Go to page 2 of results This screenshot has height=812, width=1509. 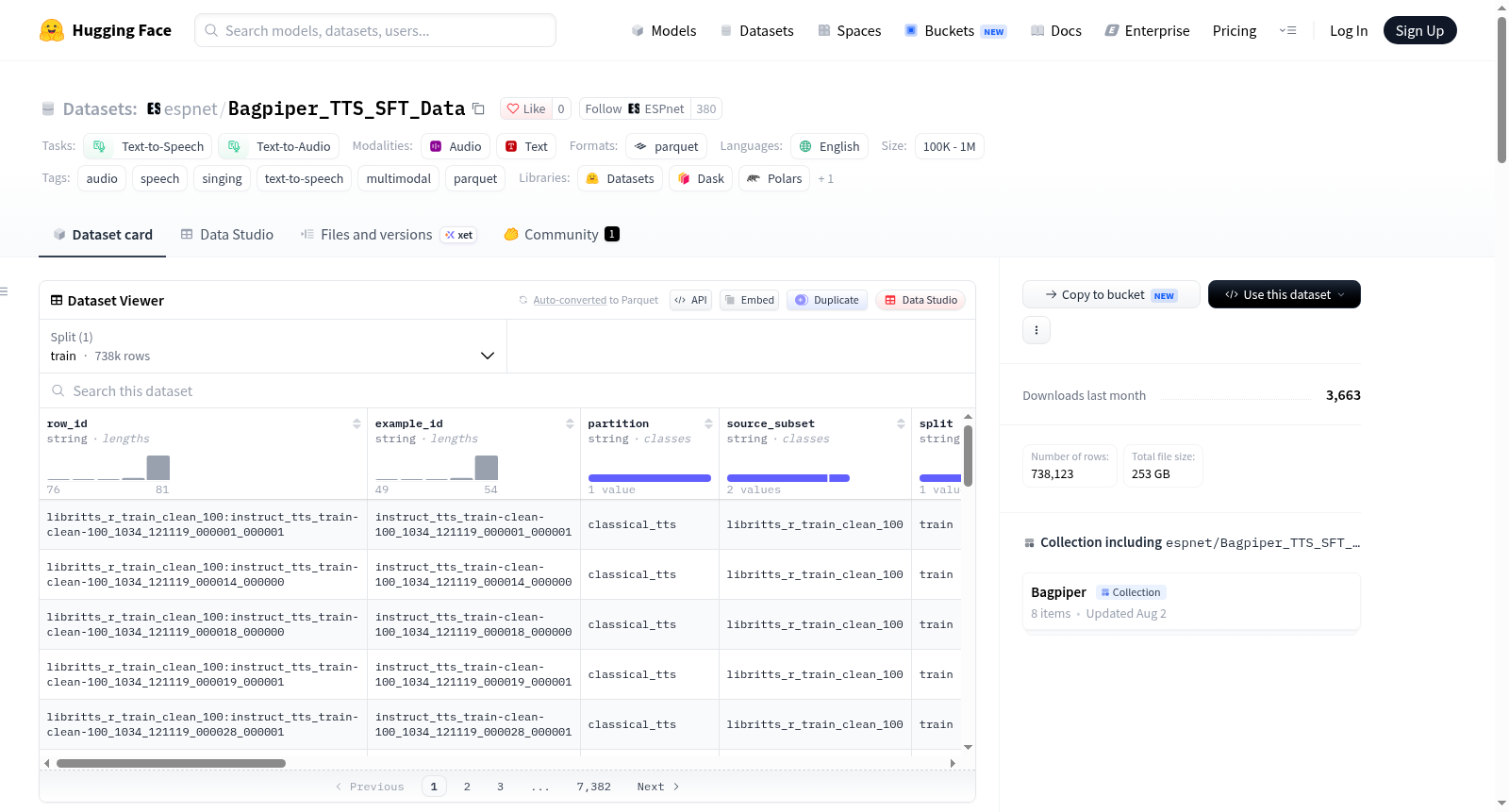tap(467, 787)
